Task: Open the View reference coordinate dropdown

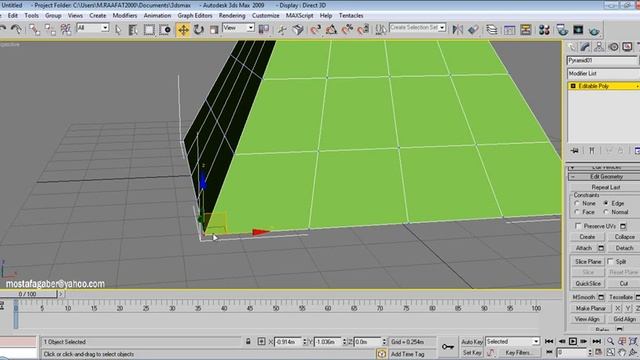Action: coord(238,28)
